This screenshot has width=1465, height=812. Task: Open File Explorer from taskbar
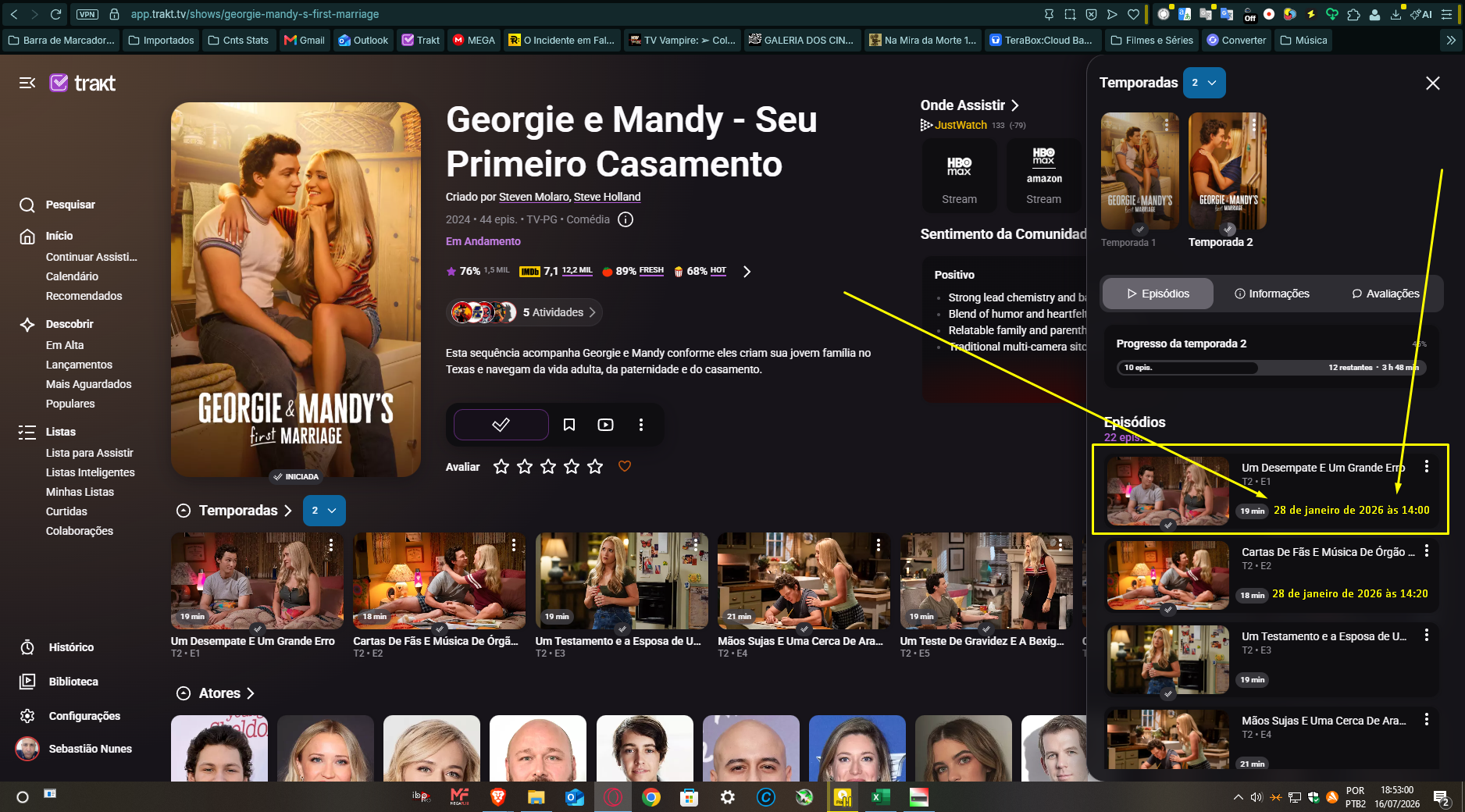pos(536,797)
